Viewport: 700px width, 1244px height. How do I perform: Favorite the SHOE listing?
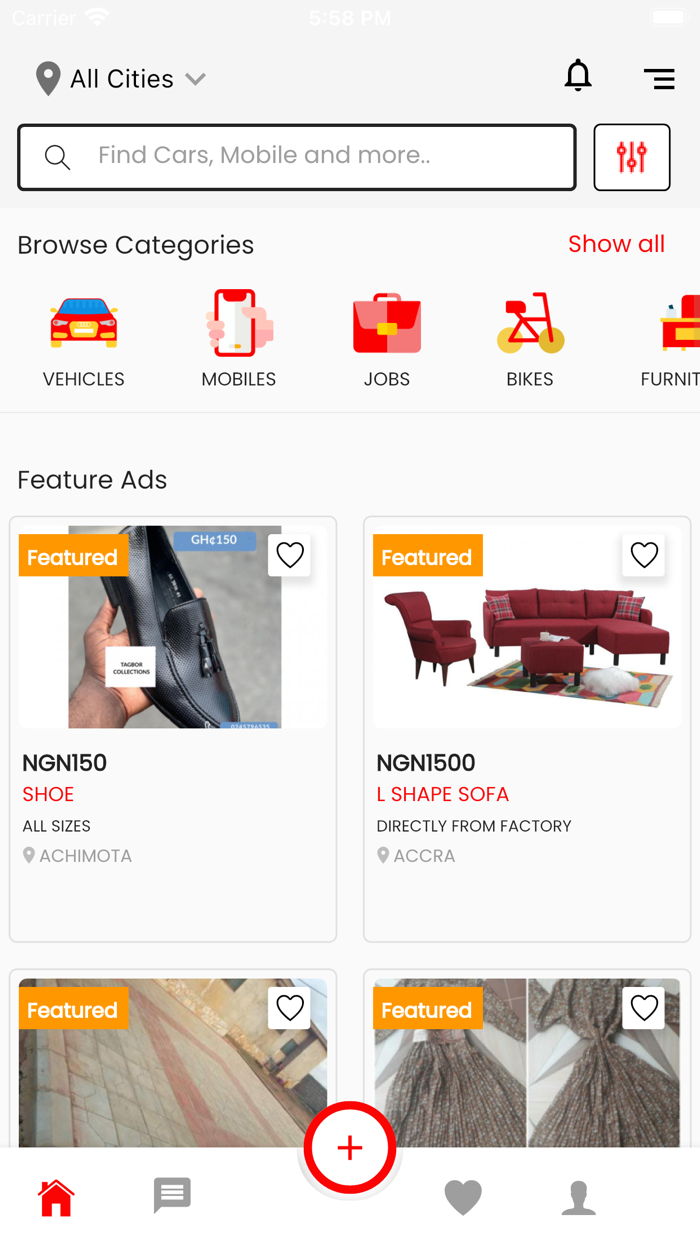tap(289, 555)
